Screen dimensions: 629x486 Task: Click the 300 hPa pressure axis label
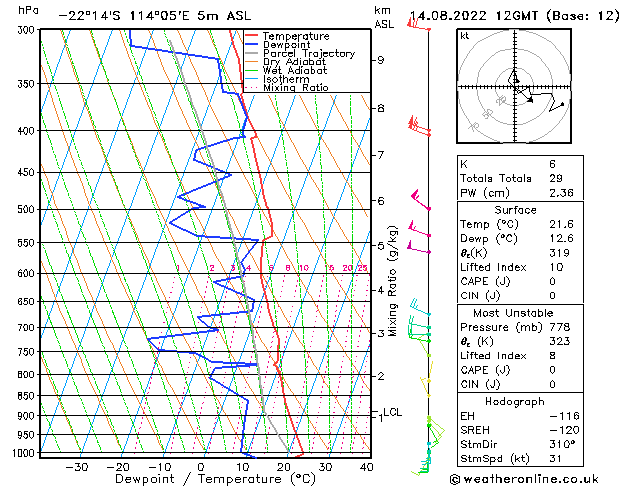tap(28, 30)
